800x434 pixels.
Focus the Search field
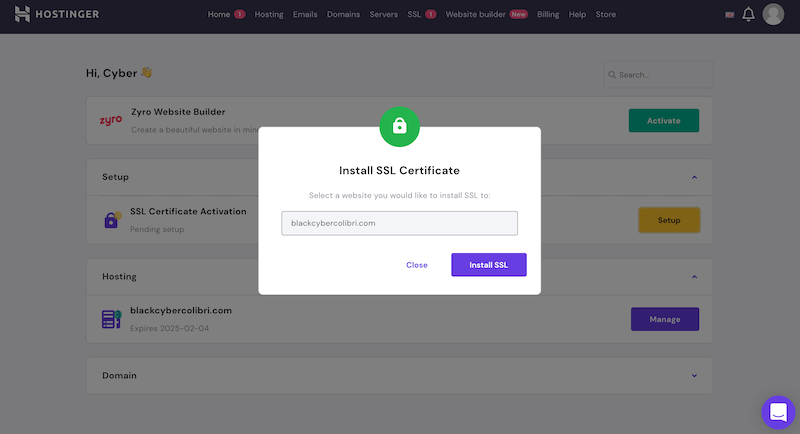[x=658, y=75]
